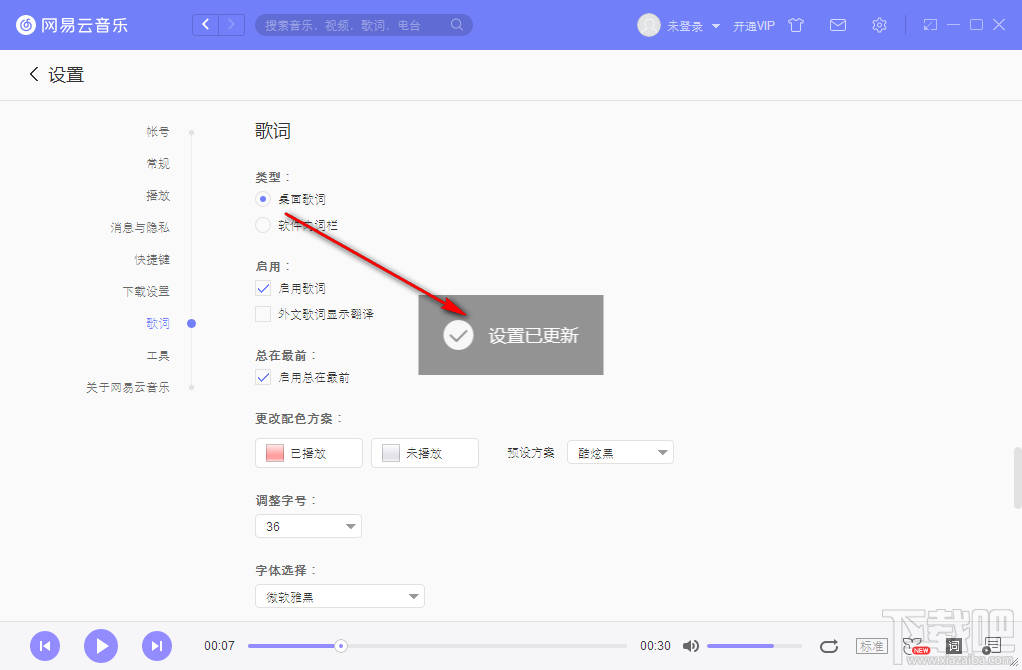Open the message inbox envelope icon

click(838, 25)
